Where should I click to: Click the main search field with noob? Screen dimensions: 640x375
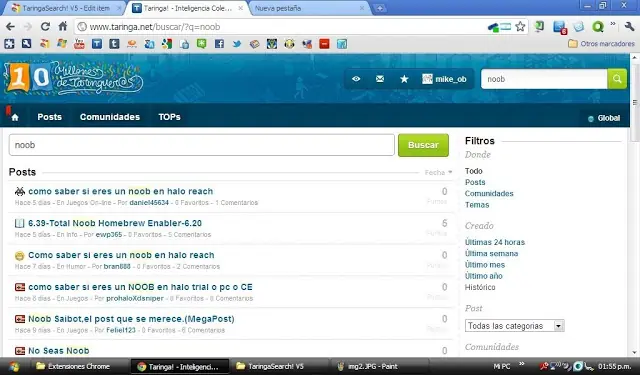[x=202, y=145]
